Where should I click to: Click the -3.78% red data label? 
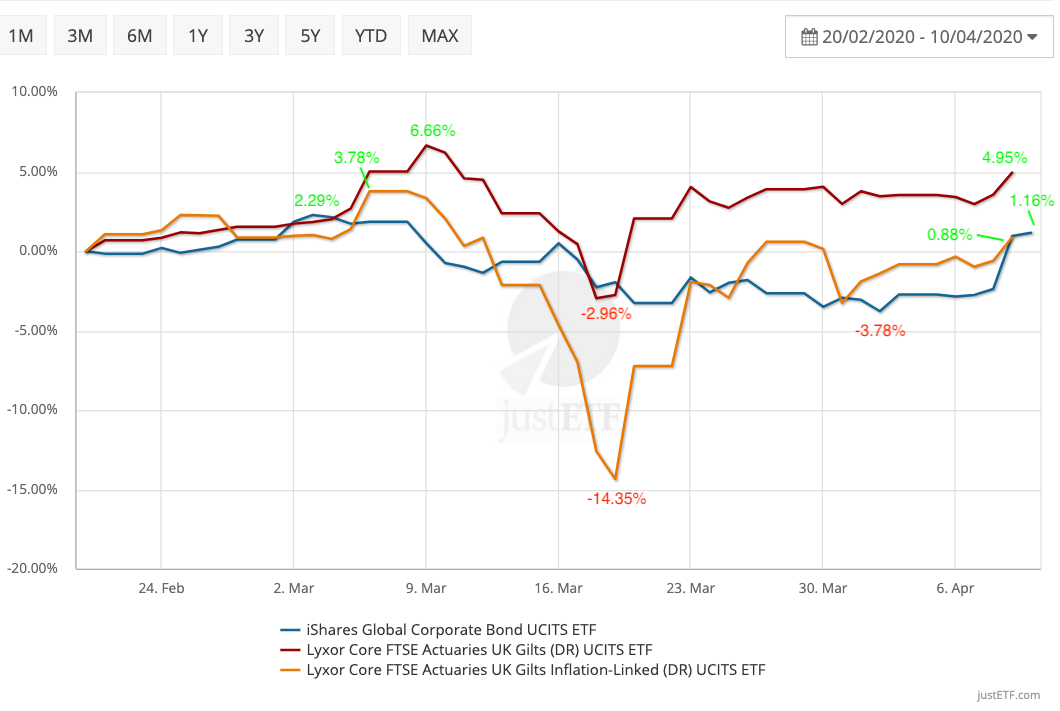pos(879,330)
